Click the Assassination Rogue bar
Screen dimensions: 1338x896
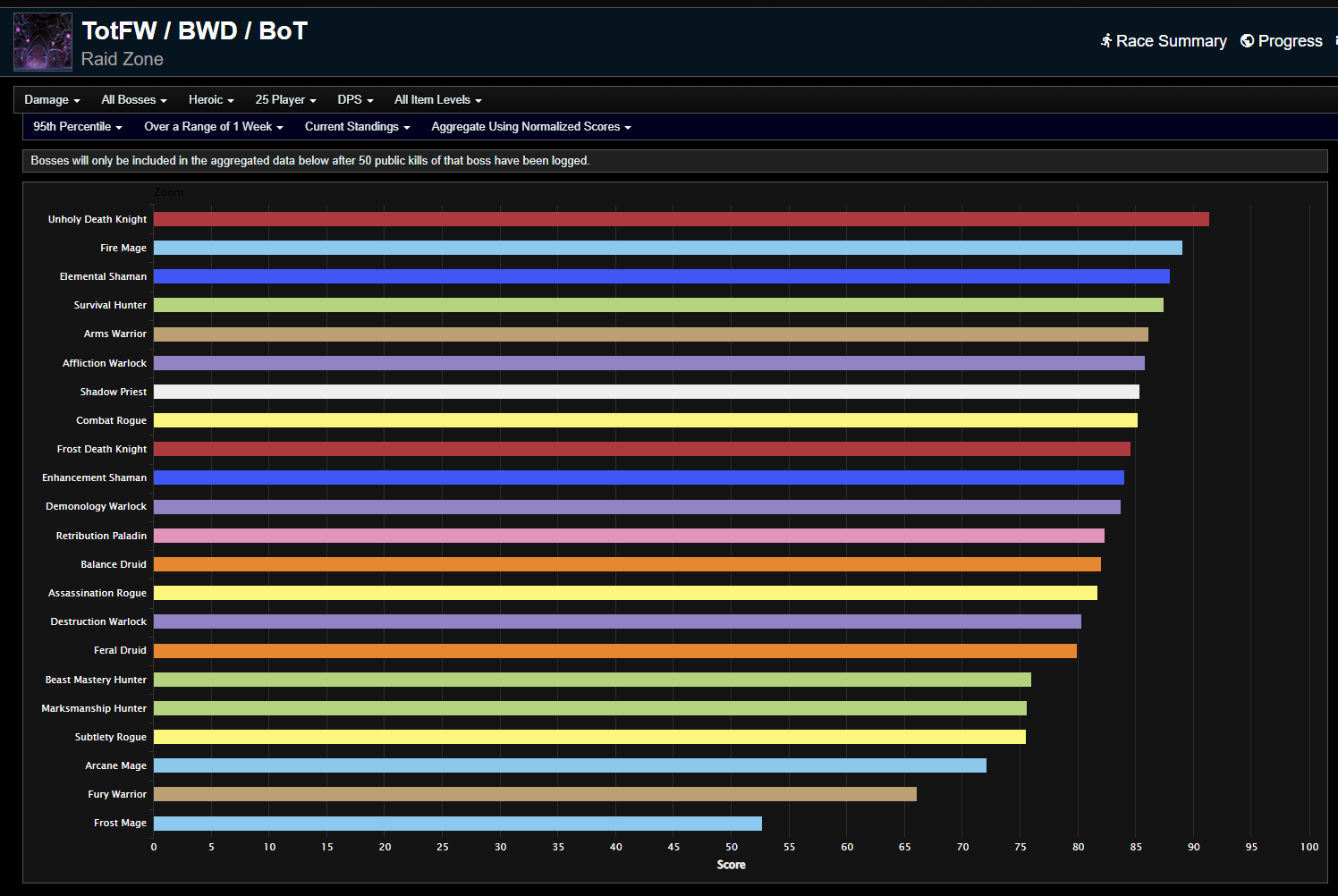point(625,593)
